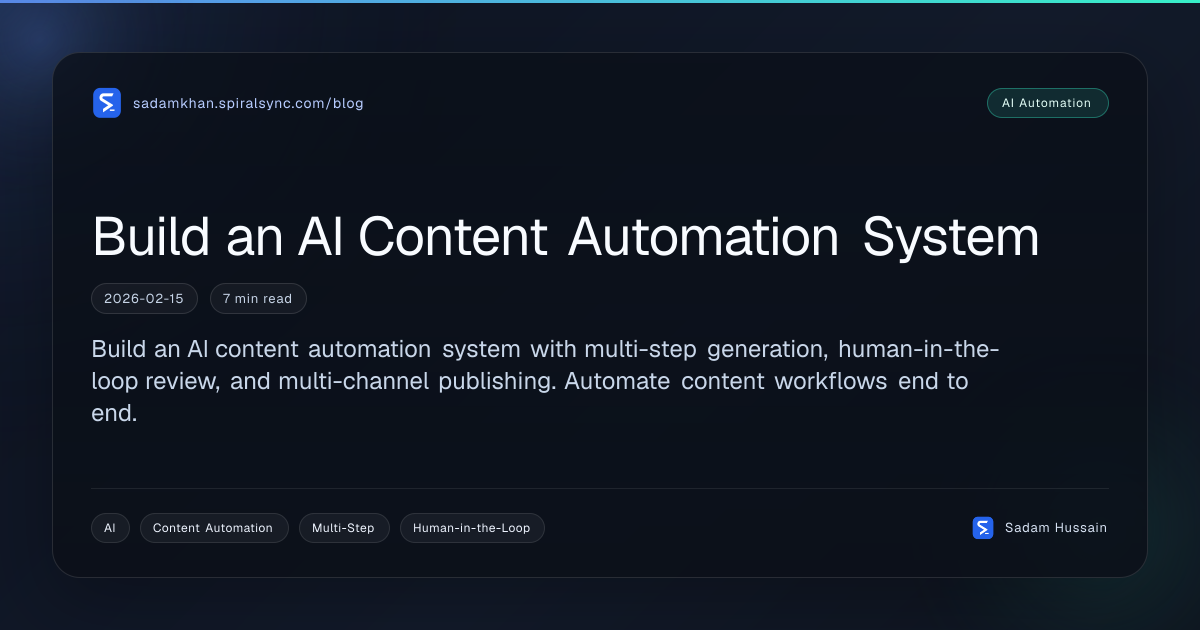Click the author name Sadam Hussain
1200x630 pixels.
[1056, 528]
